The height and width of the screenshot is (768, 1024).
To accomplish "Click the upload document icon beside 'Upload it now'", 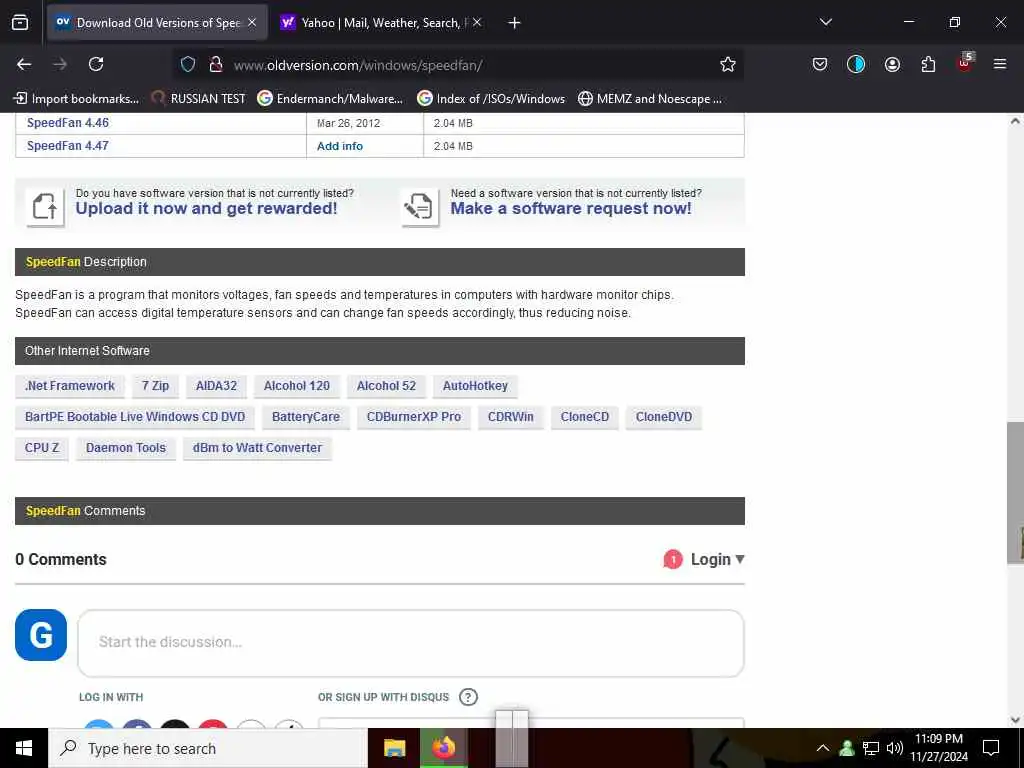I will tap(45, 207).
